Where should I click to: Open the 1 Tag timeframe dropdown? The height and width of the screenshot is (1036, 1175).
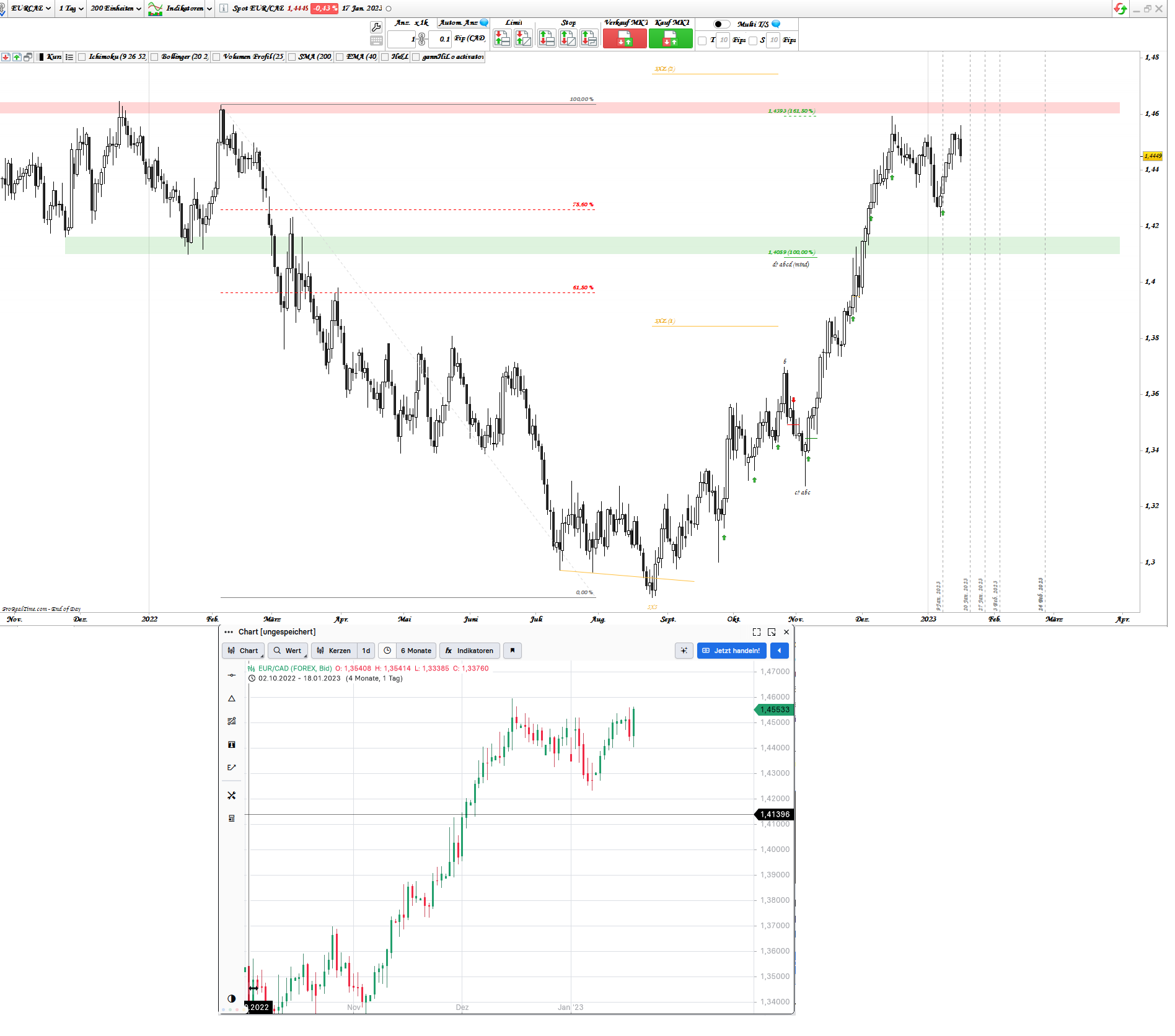70,9
